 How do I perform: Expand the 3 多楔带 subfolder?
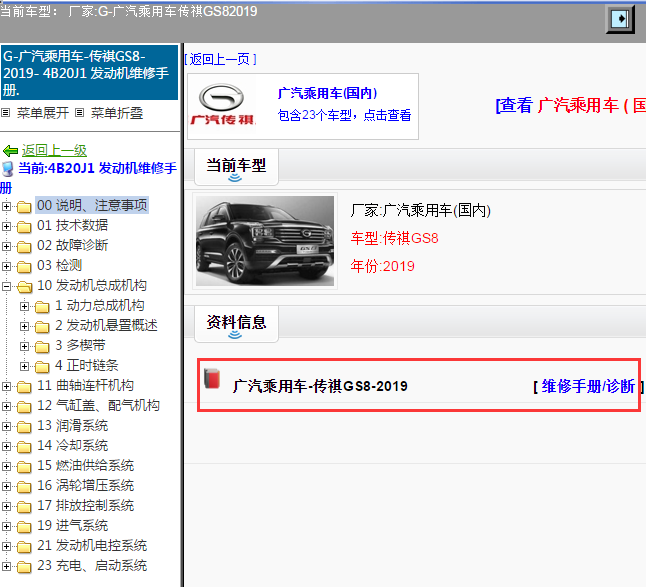24,346
